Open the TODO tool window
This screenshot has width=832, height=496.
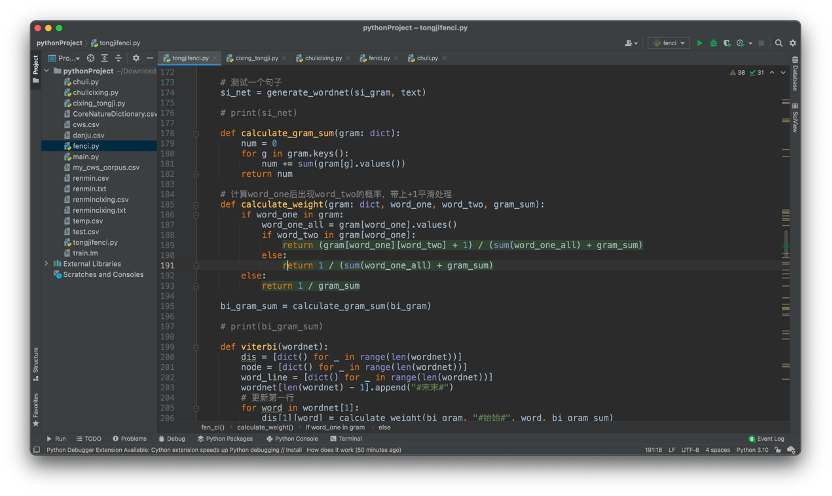tap(89, 439)
